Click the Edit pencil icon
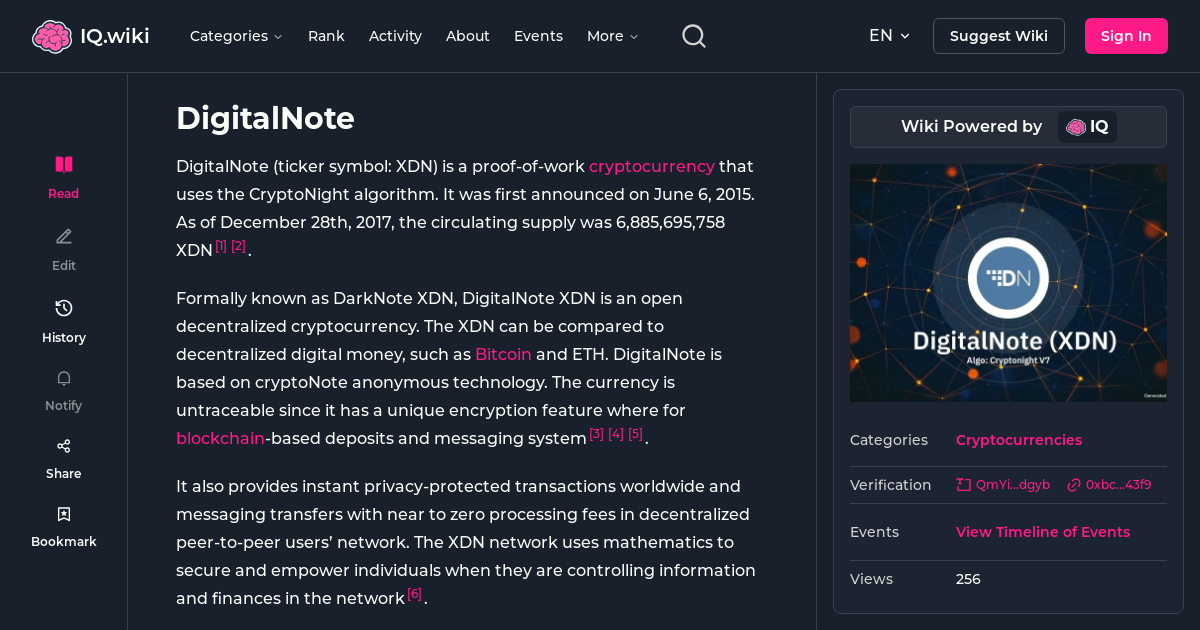Viewport: 1200px width, 630px height. (x=63, y=236)
